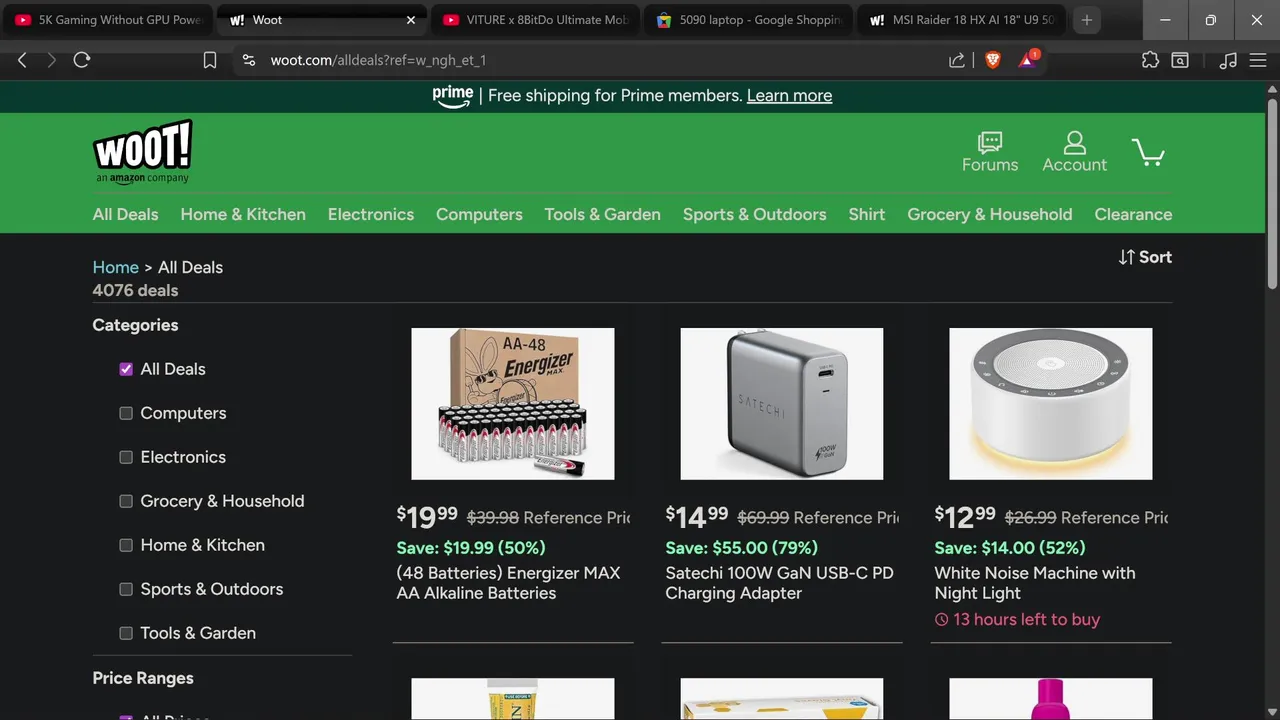Click the 13 hours left to buy text
Screen dimensions: 1280x720
(1026, 620)
